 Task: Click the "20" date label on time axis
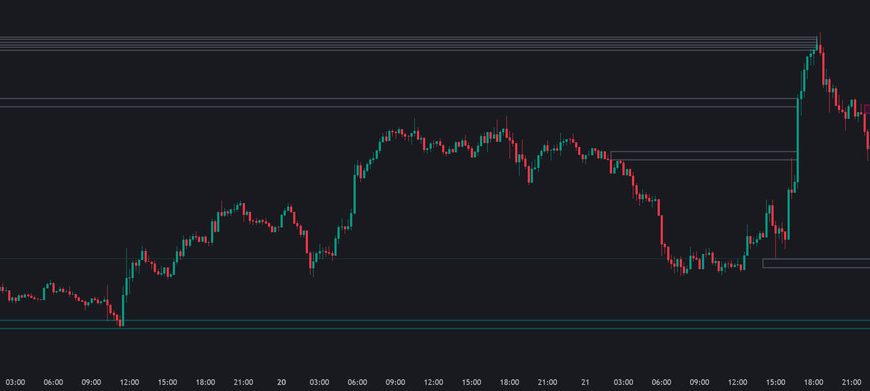pyautogui.click(x=281, y=382)
